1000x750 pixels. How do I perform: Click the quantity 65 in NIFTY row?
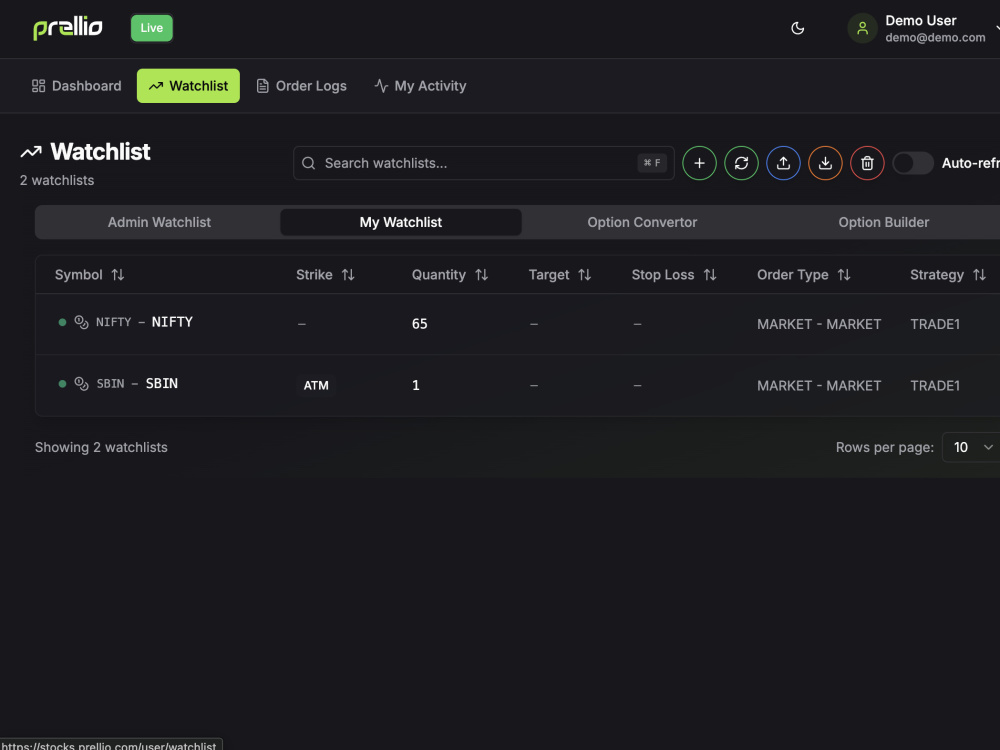420,324
